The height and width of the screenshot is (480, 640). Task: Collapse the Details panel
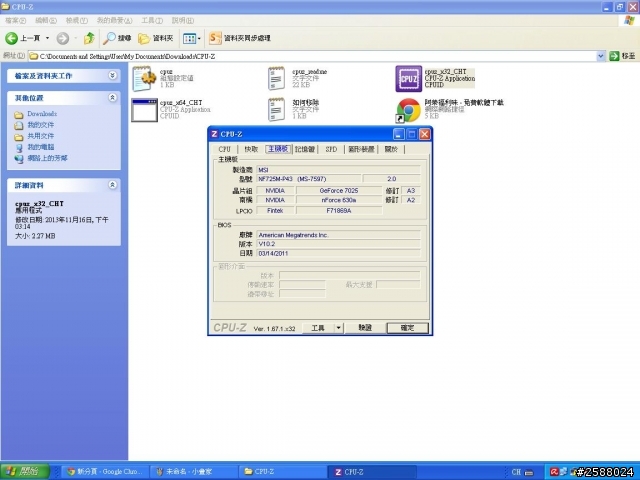tap(113, 185)
